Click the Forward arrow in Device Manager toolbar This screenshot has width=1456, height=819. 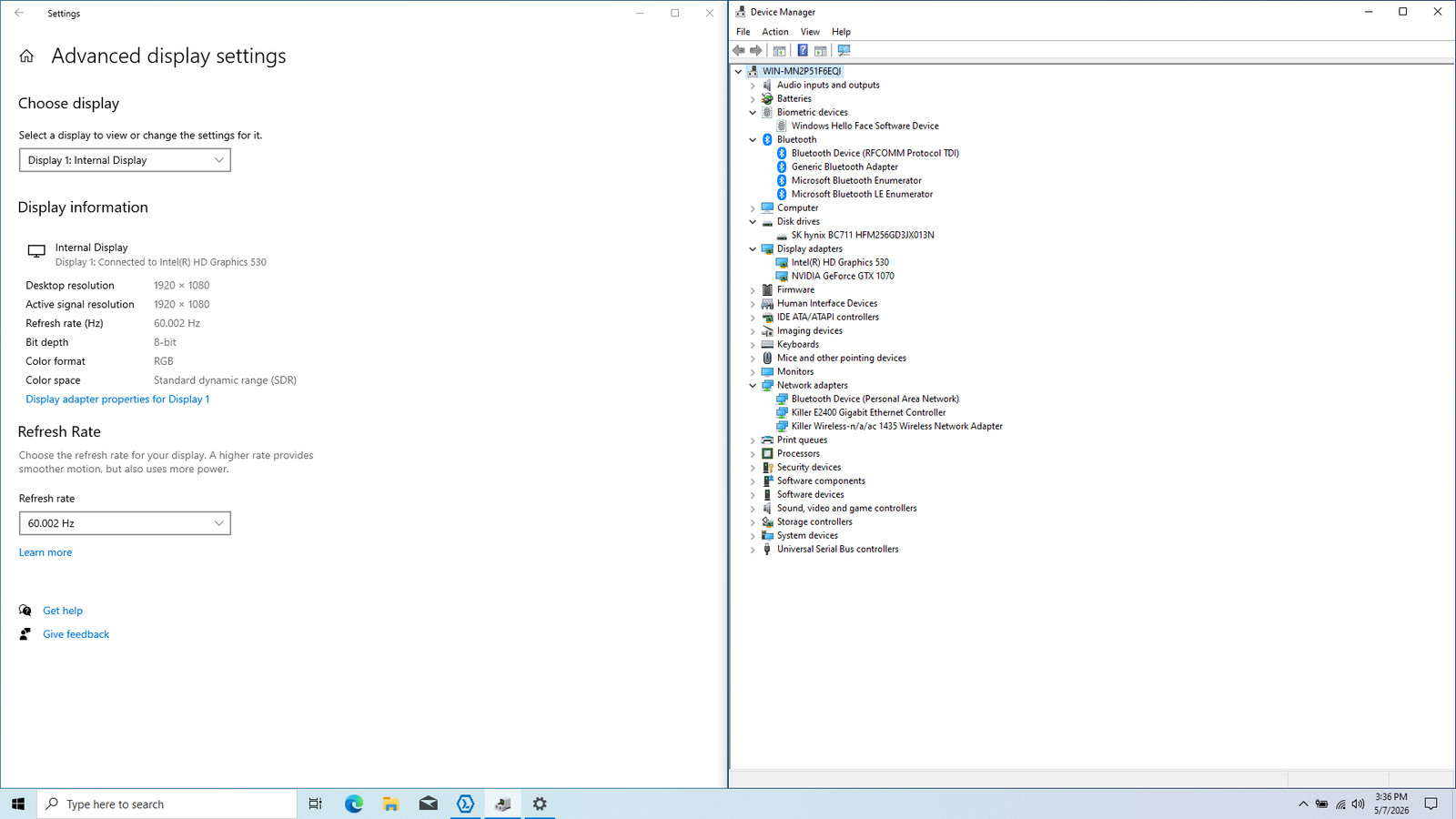tap(755, 51)
